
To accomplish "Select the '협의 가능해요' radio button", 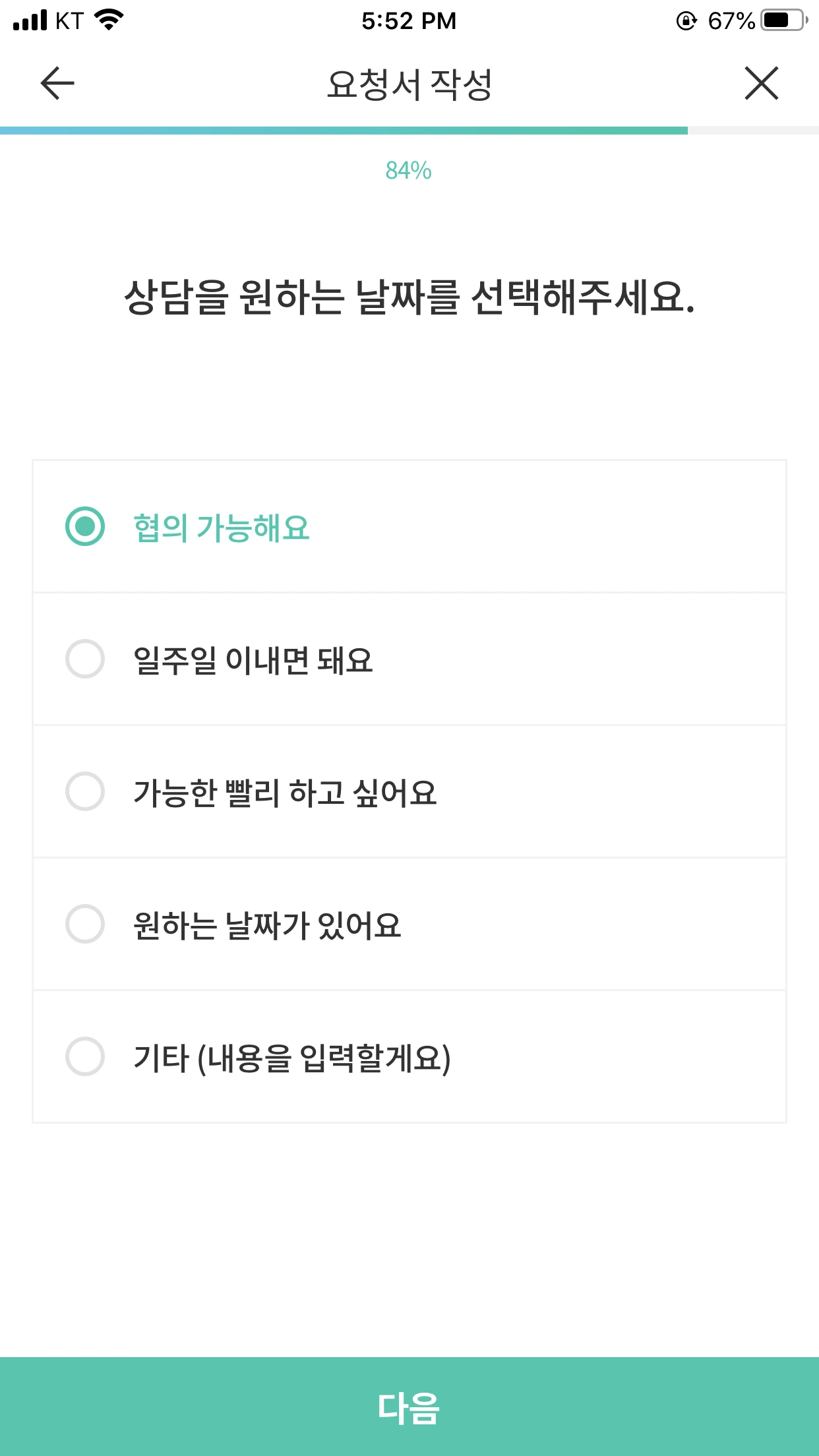I will coord(85,526).
